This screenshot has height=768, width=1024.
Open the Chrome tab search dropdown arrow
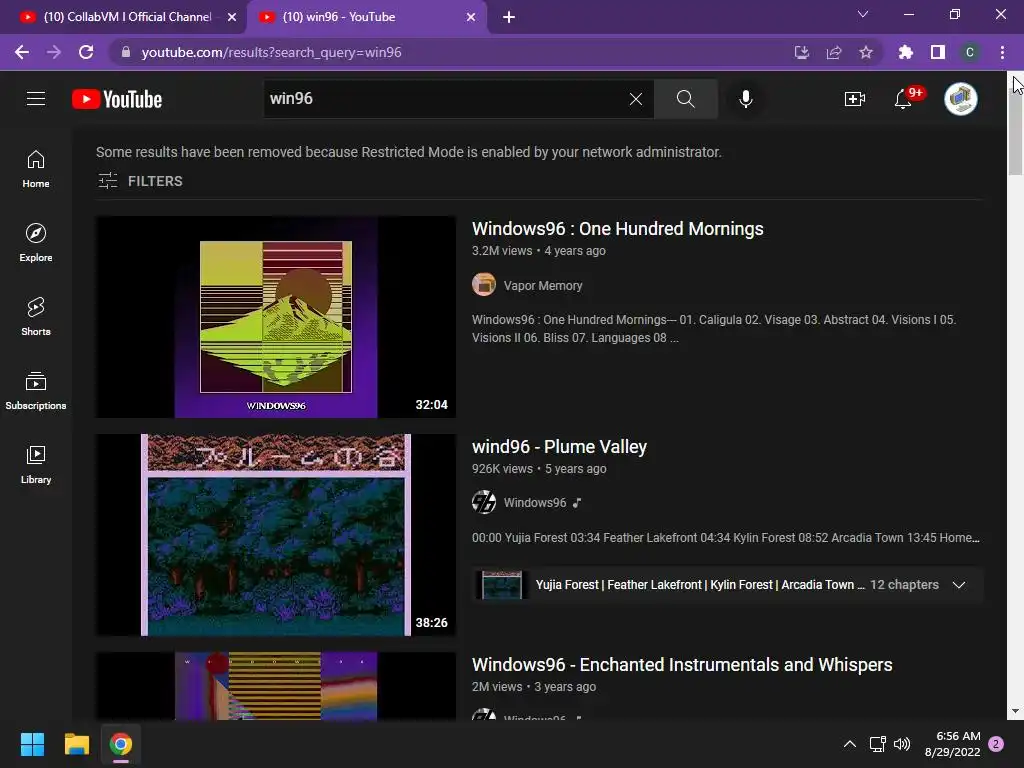pos(863,14)
